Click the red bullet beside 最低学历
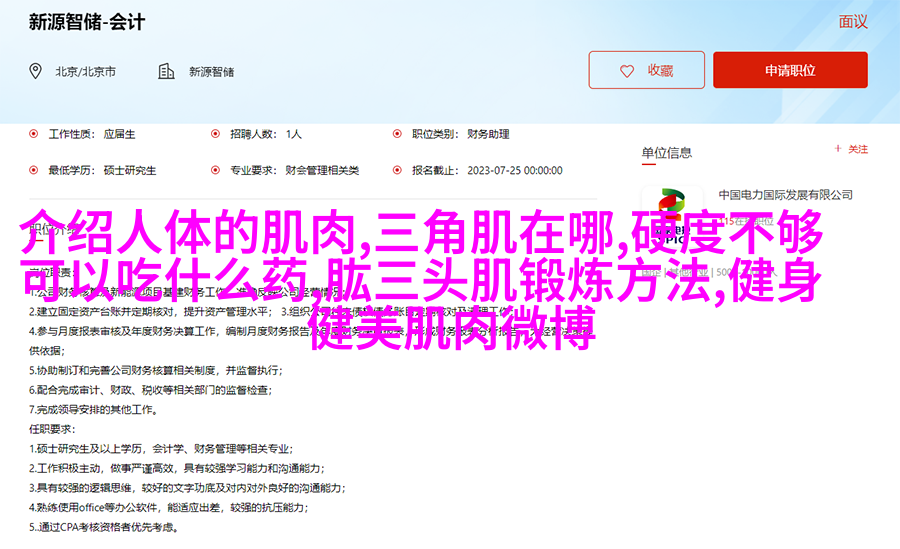900x549 pixels. (x=34, y=170)
